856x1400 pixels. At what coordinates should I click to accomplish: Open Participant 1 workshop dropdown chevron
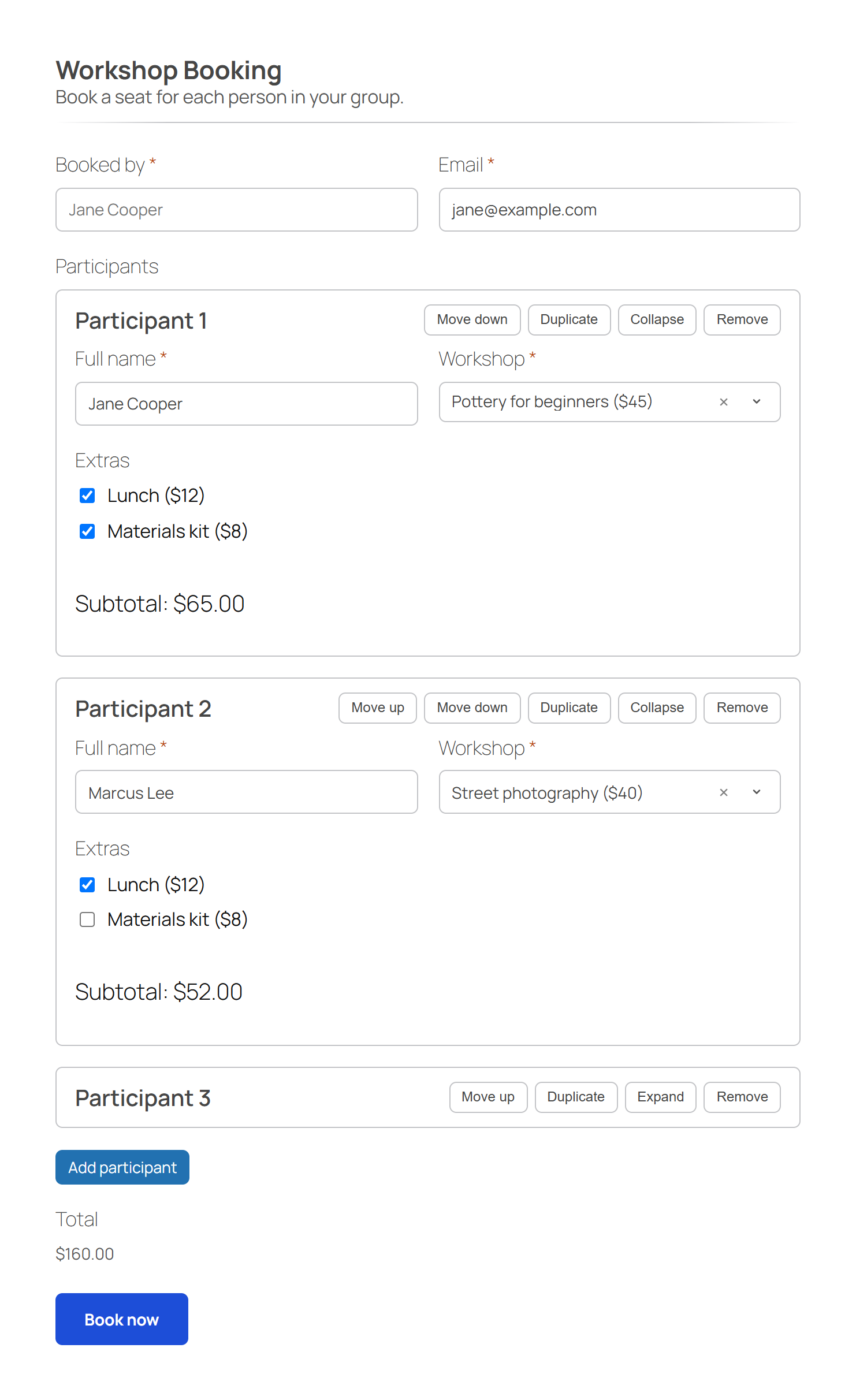click(757, 402)
